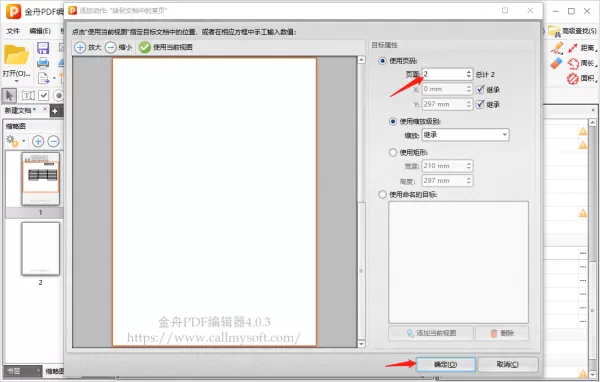Image resolution: width=600 pixels, height=382 pixels.
Task: Click 放大 zoom-in in dialog toolbar
Action: [88, 47]
